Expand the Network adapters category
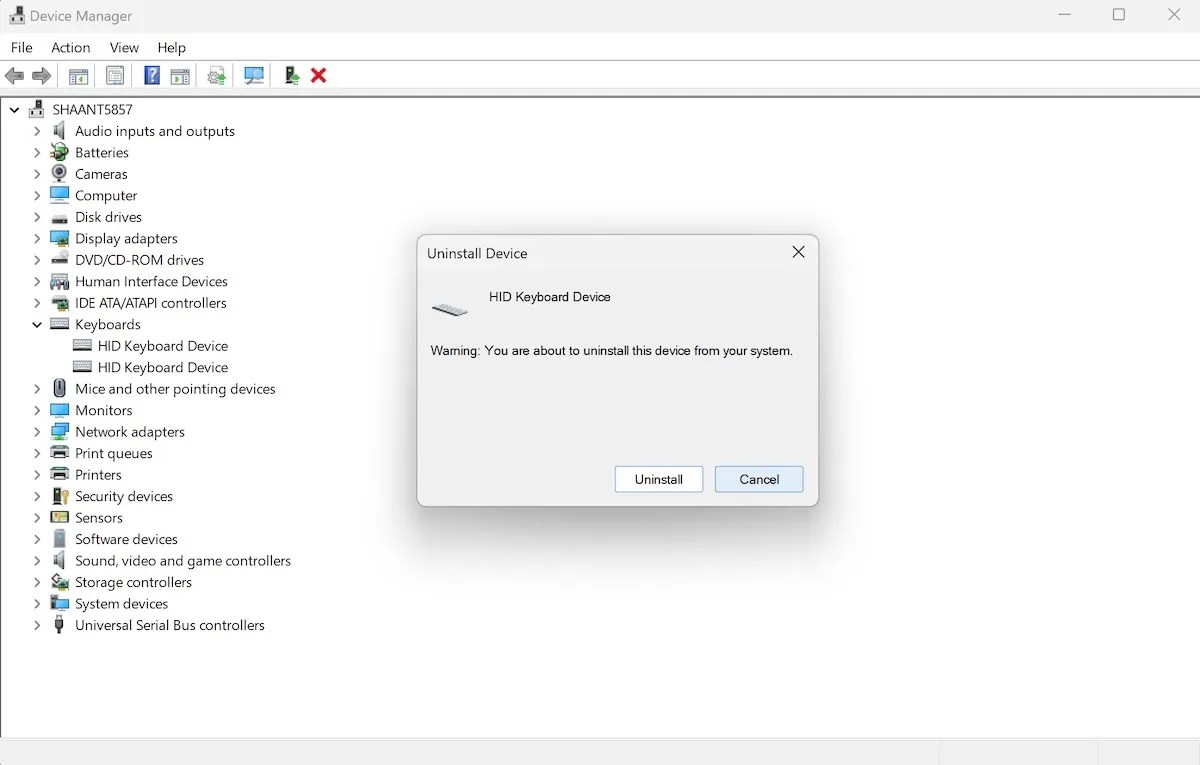Image resolution: width=1200 pixels, height=765 pixels. pyautogui.click(x=36, y=431)
